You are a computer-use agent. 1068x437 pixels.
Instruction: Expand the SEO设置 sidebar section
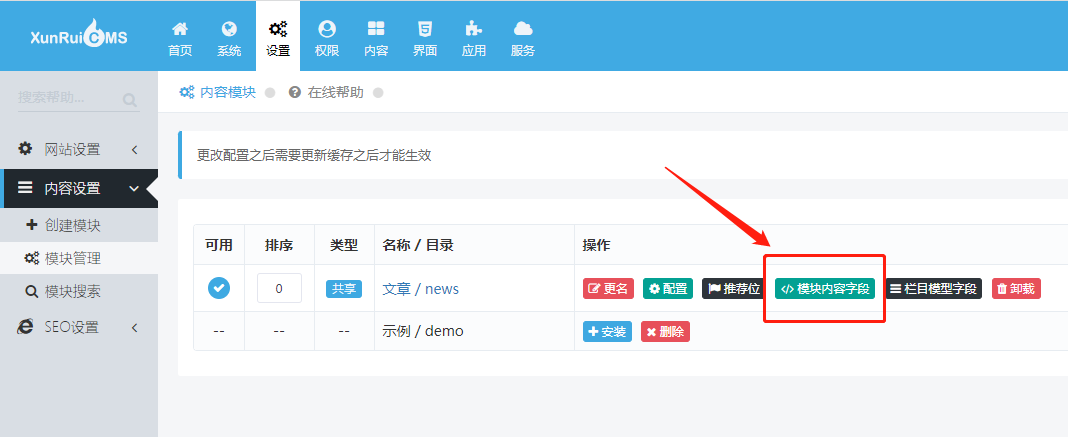point(79,327)
